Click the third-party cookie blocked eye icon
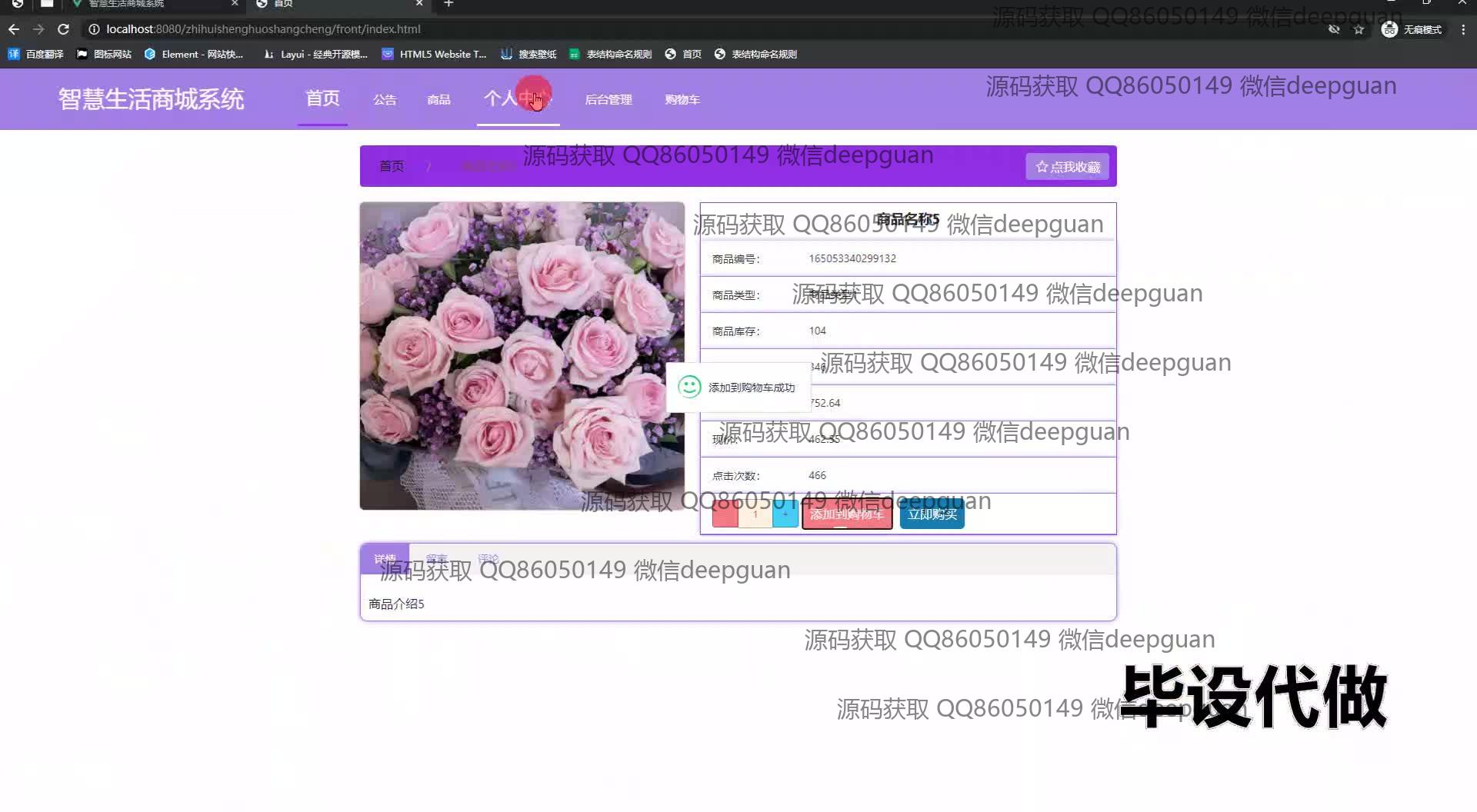Viewport: 1477px width, 812px height. tap(1334, 29)
